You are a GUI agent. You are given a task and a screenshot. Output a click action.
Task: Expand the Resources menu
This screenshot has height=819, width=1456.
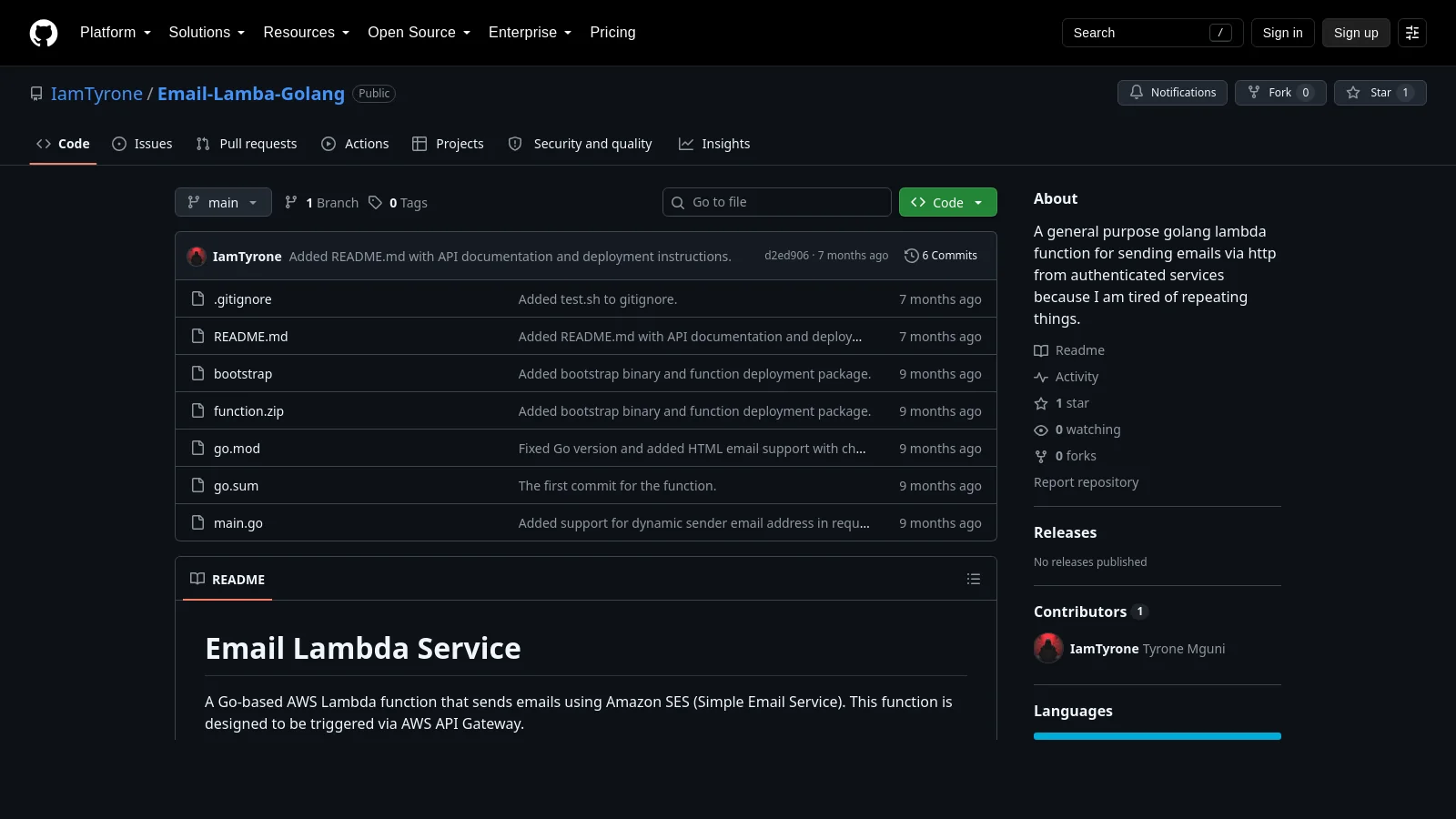tap(307, 33)
